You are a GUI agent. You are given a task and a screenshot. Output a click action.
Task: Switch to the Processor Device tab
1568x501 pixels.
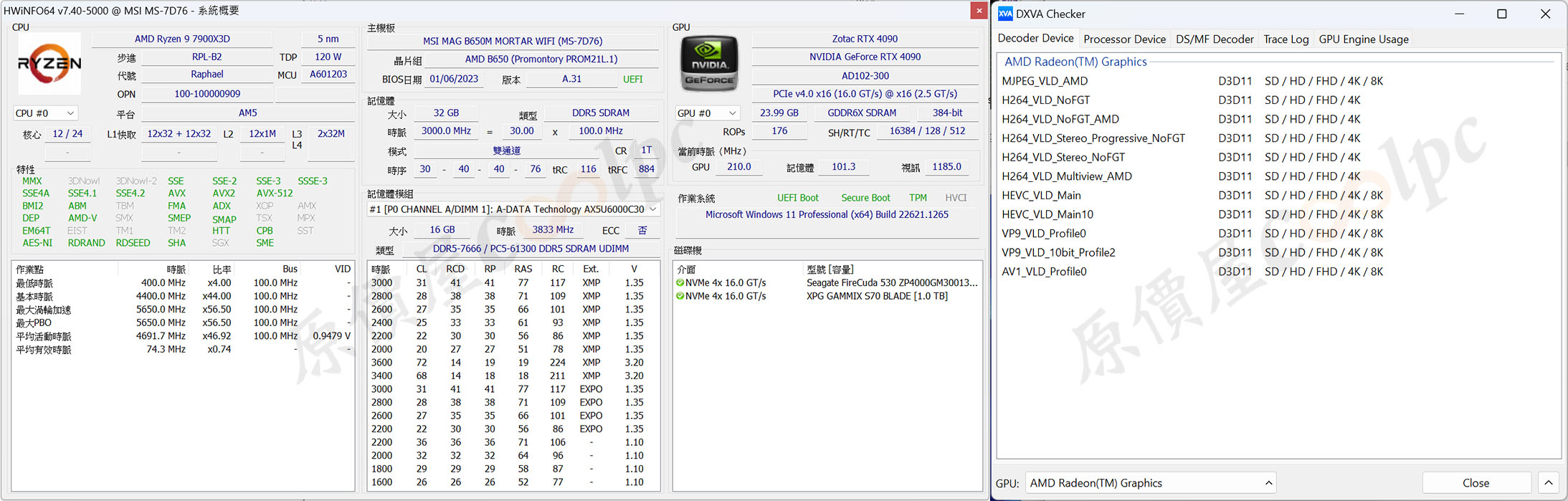point(1125,39)
